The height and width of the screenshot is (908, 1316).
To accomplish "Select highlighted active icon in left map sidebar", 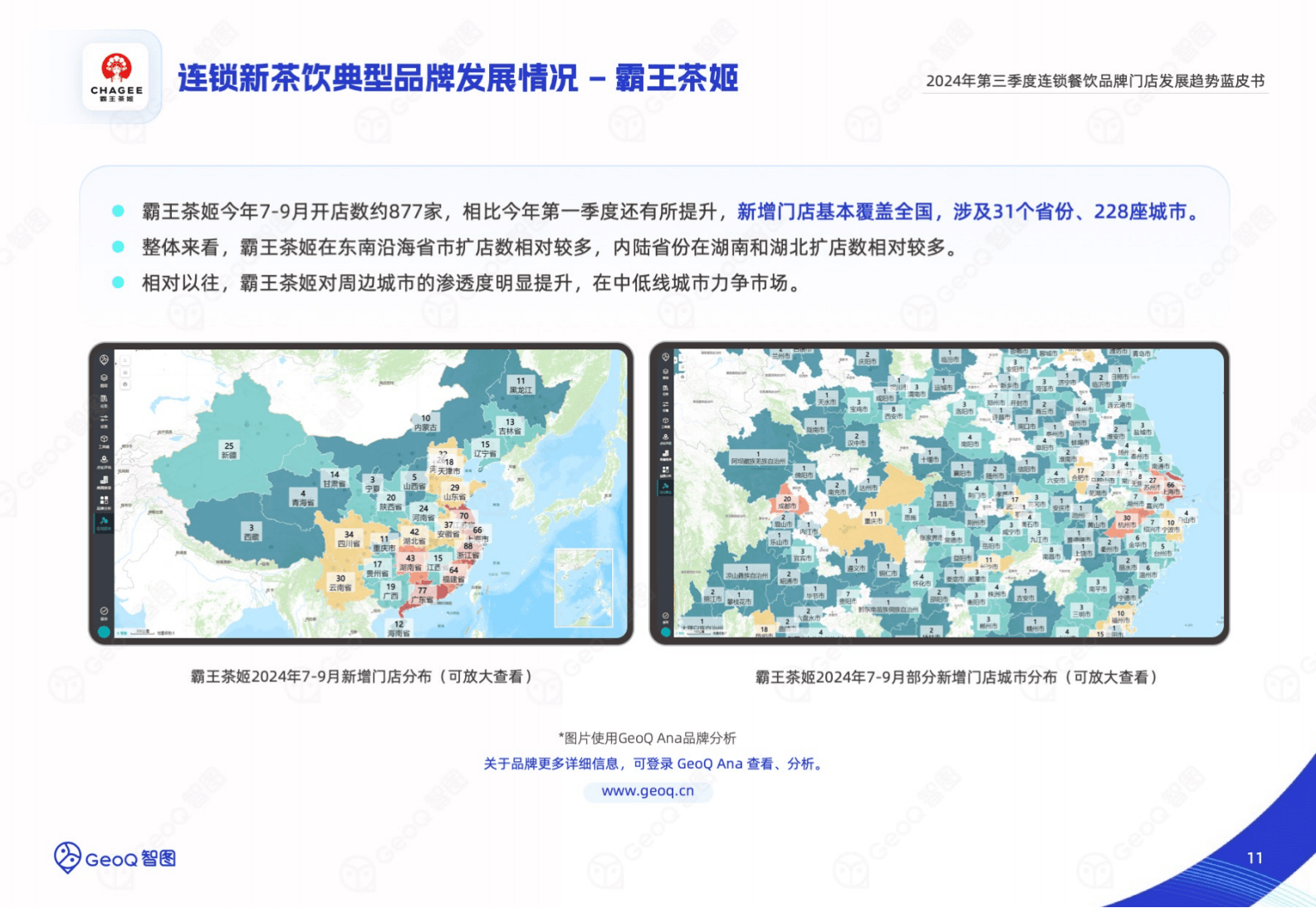I will (x=104, y=523).
